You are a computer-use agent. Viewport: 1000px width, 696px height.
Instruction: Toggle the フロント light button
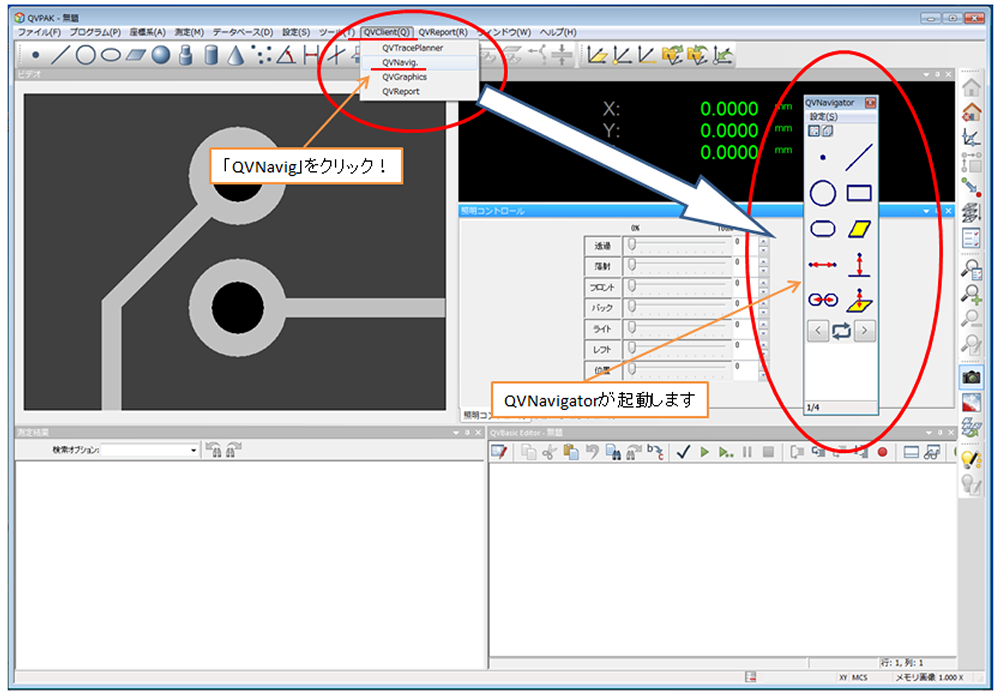click(x=602, y=287)
